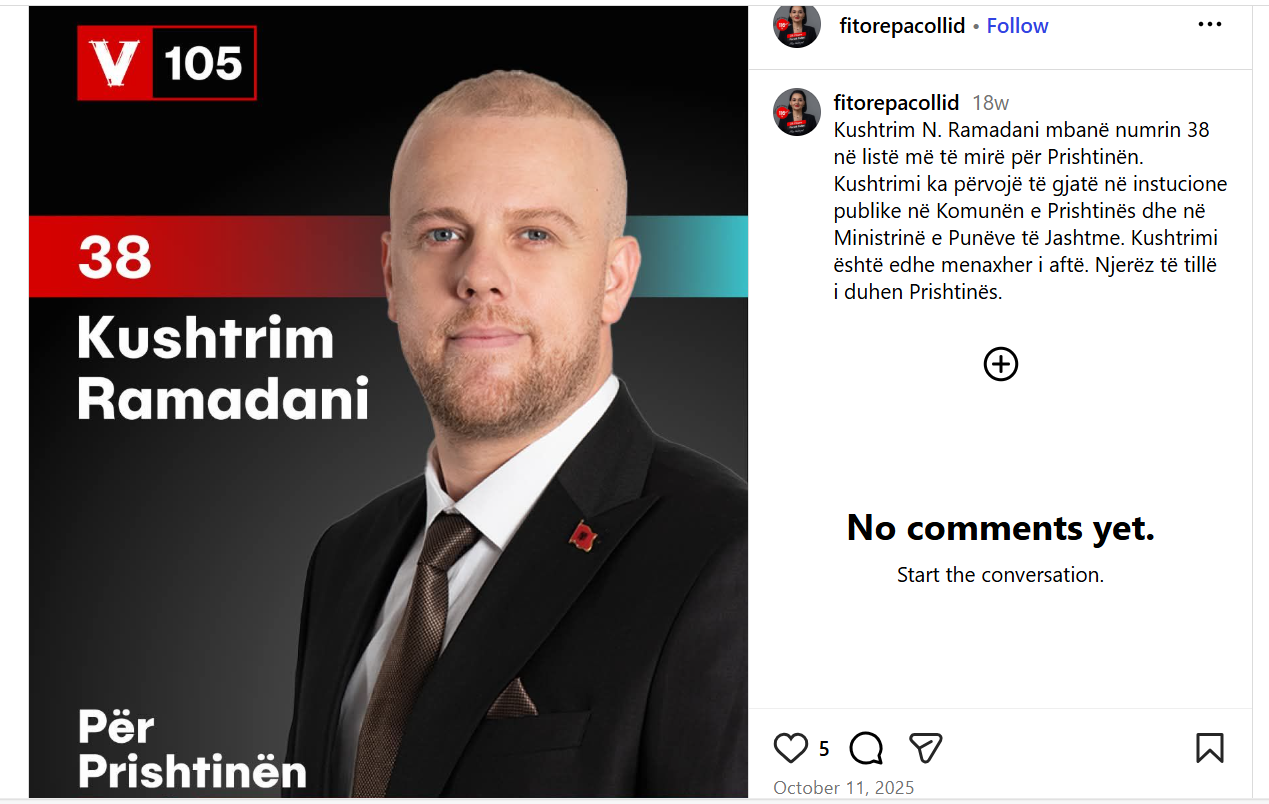Load more comments with the plus circle
The image size is (1269, 804).
click(1001, 365)
